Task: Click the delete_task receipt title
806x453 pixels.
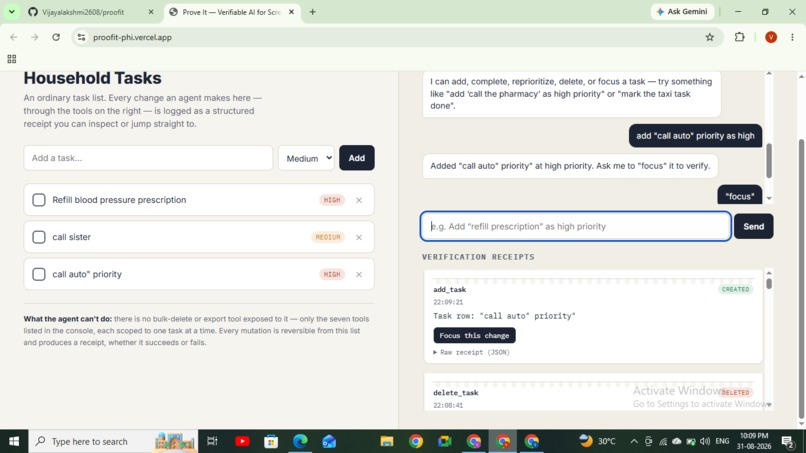Action: point(455,393)
